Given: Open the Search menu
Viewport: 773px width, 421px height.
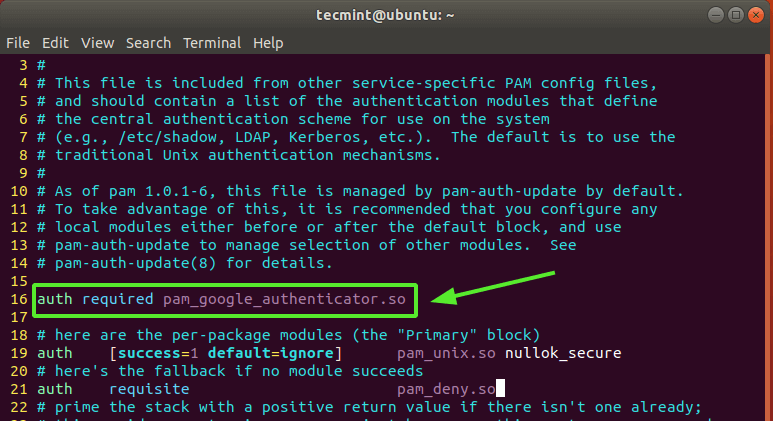Looking at the screenshot, I should [x=148, y=43].
